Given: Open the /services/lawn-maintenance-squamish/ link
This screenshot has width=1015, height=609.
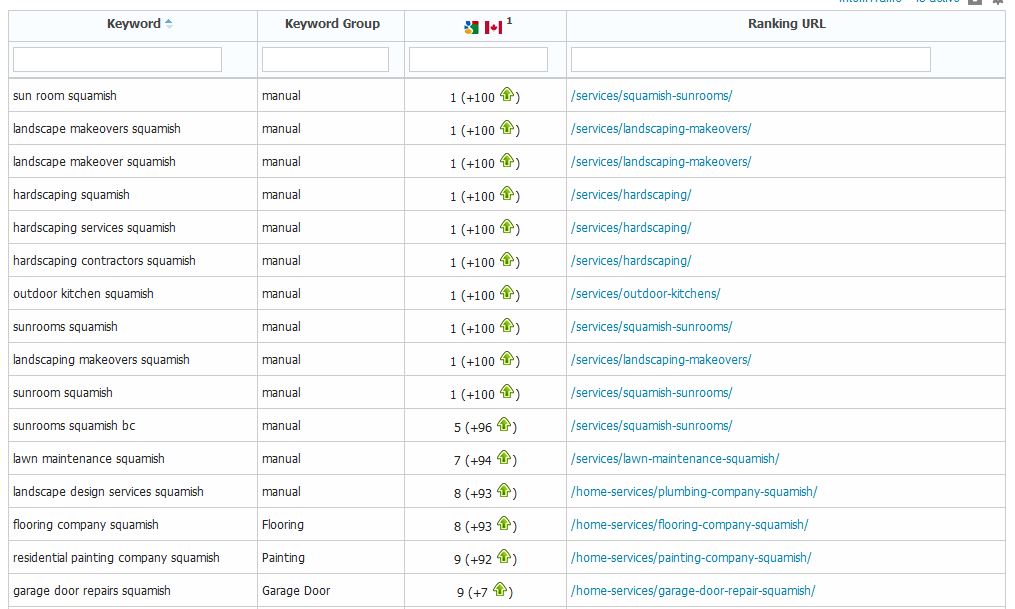Looking at the screenshot, I should click(675, 459).
